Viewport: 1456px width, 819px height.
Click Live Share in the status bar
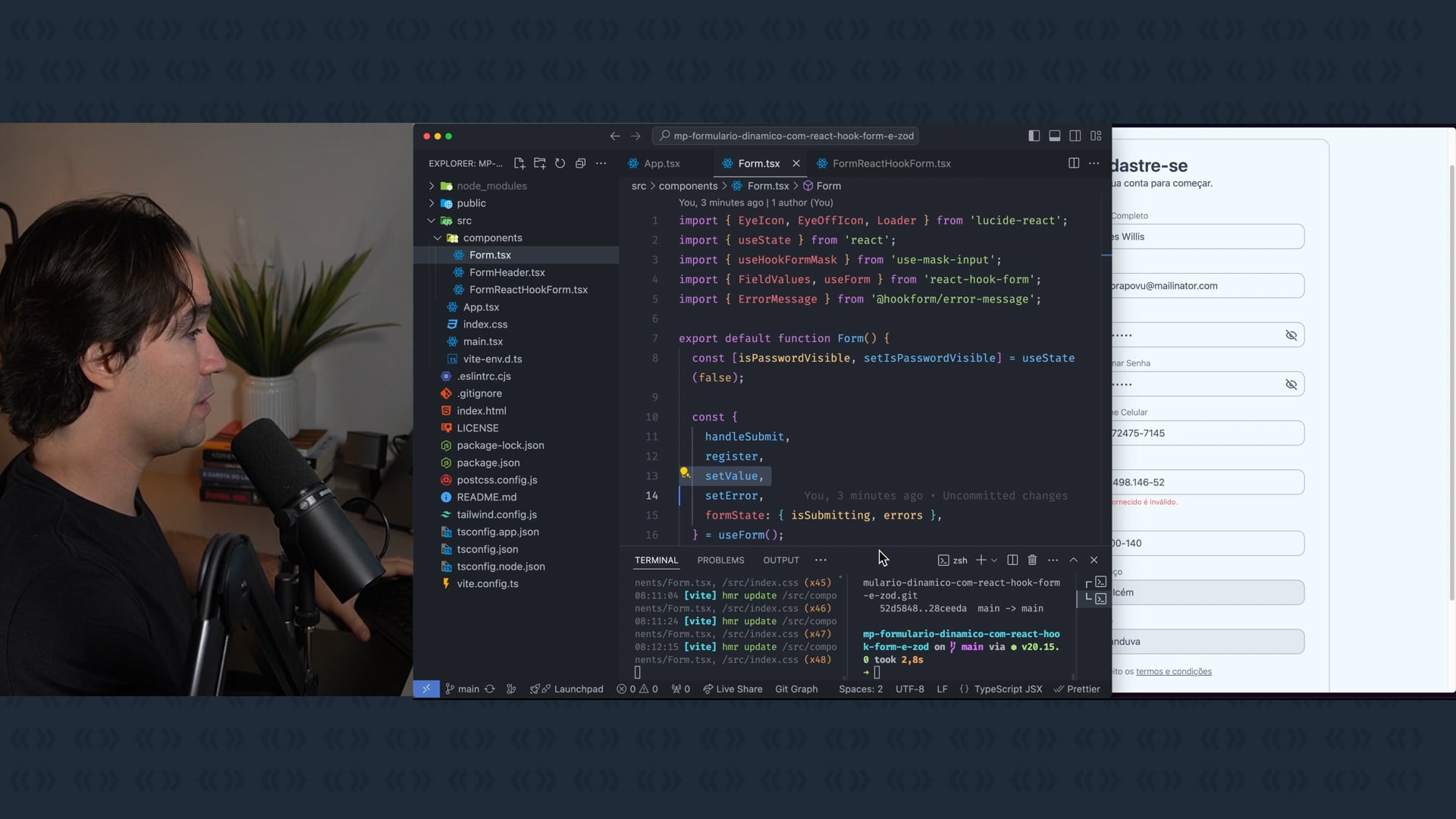733,689
